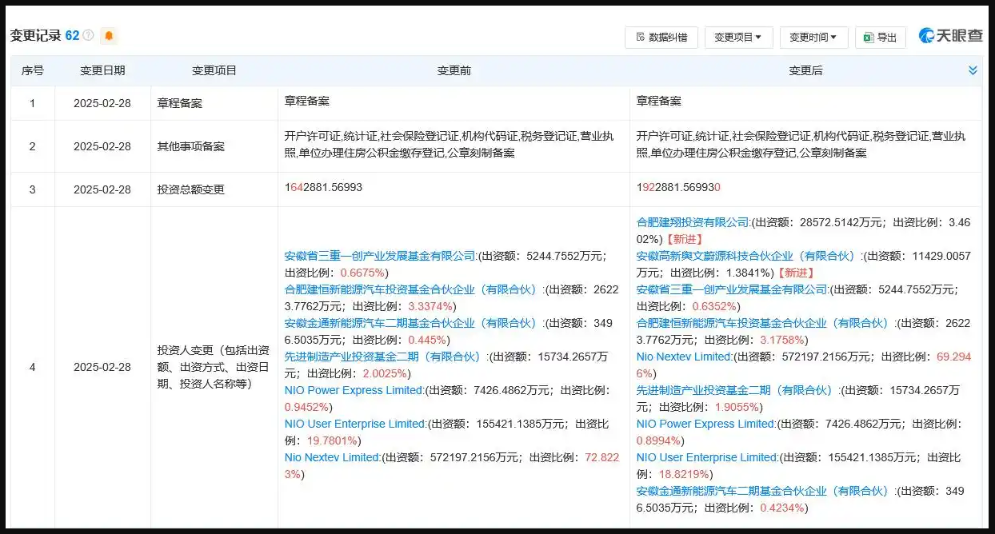Open 合肥建翔投资有限公司 link

[693, 223]
